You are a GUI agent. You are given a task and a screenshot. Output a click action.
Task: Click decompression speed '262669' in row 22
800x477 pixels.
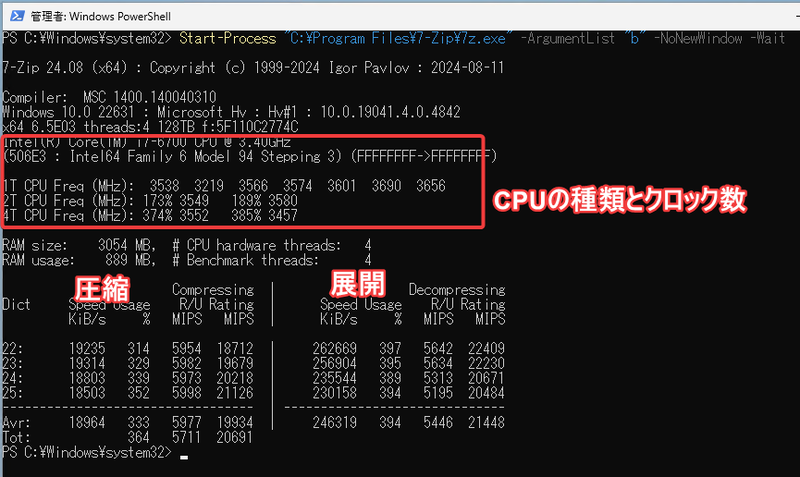click(x=335, y=349)
